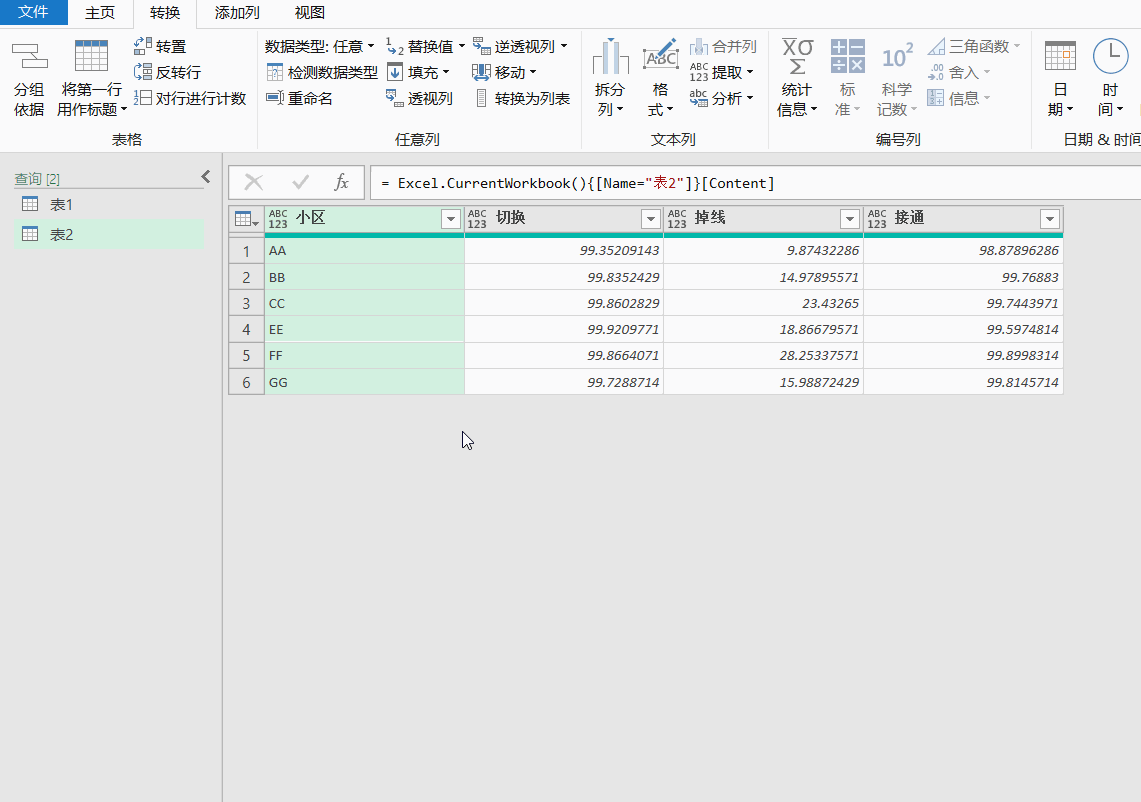The height and width of the screenshot is (802, 1141).
Task: Expand the 替换值 dropdown
Action: click(x=461, y=47)
